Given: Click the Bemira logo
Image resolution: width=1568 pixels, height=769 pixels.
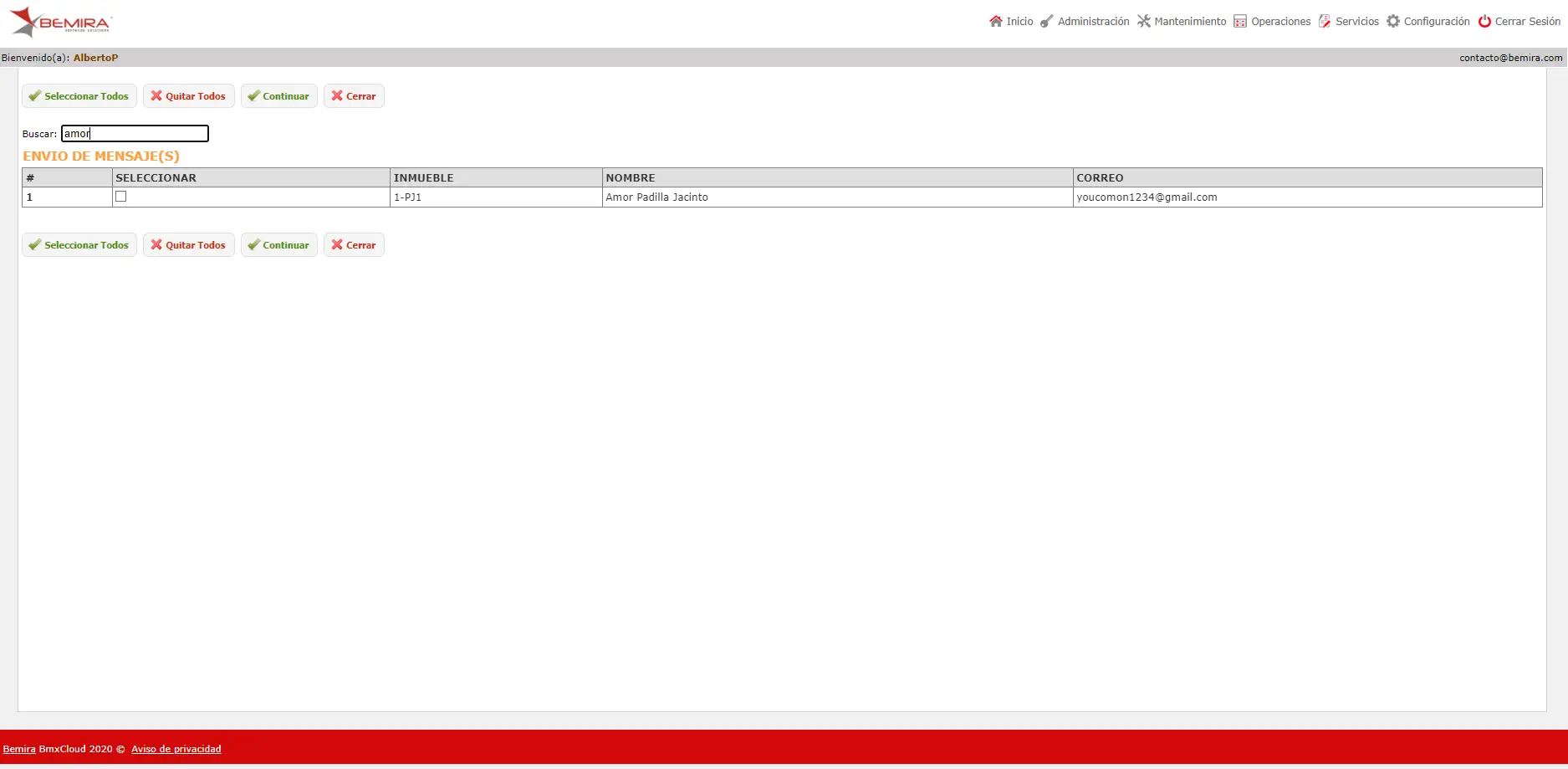Looking at the screenshot, I should 60,22.
